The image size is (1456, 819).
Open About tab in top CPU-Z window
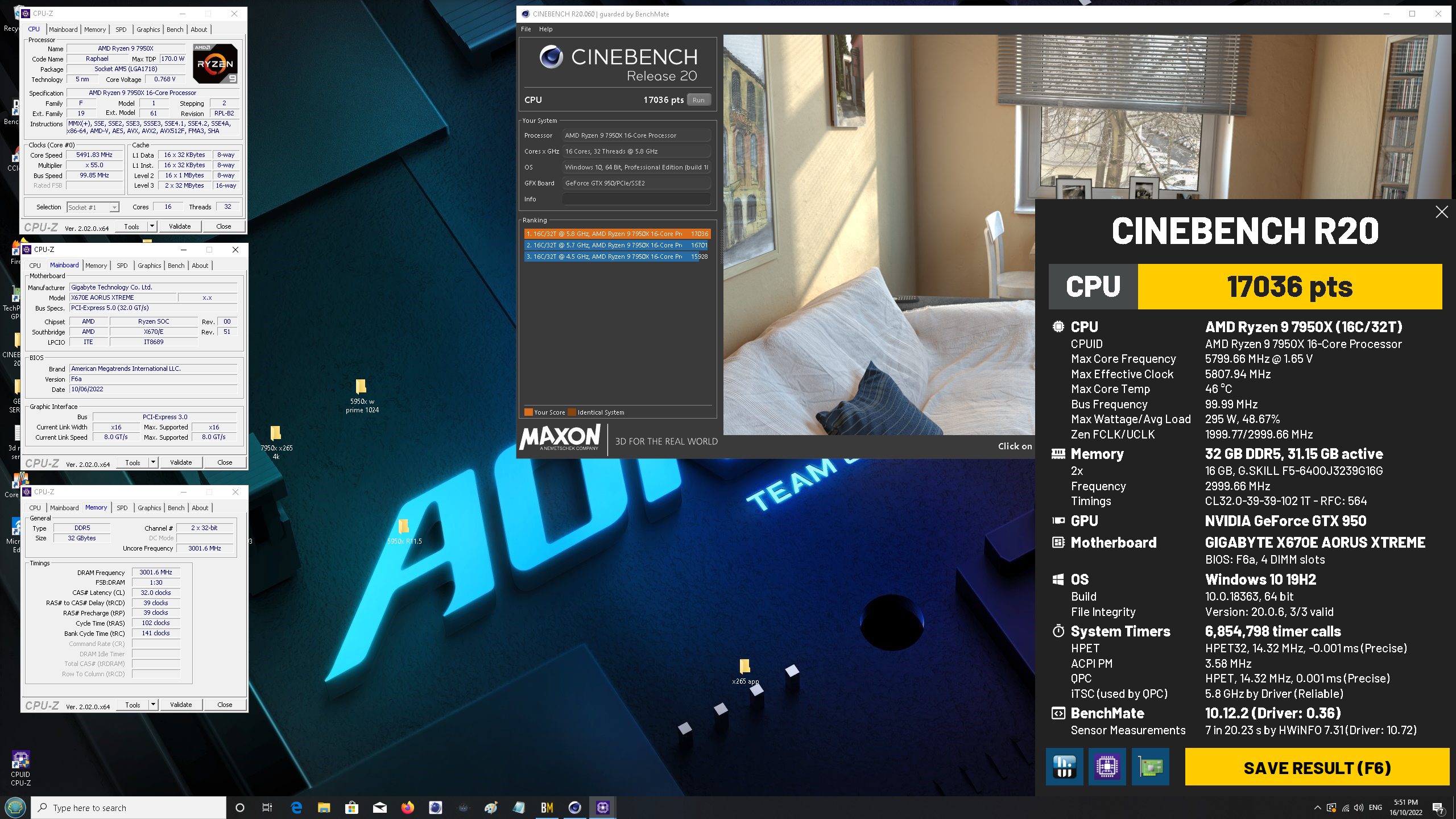click(x=199, y=30)
